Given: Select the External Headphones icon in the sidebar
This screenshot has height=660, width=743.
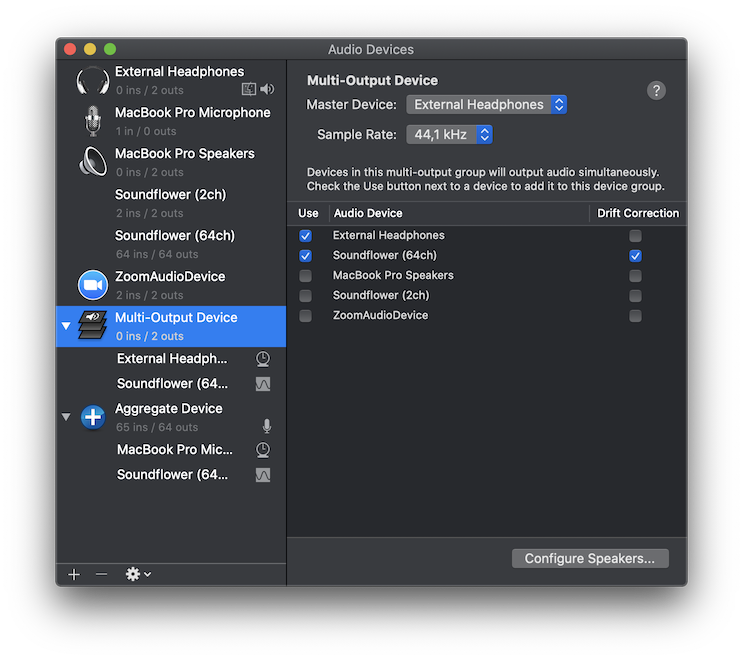Looking at the screenshot, I should [92, 81].
